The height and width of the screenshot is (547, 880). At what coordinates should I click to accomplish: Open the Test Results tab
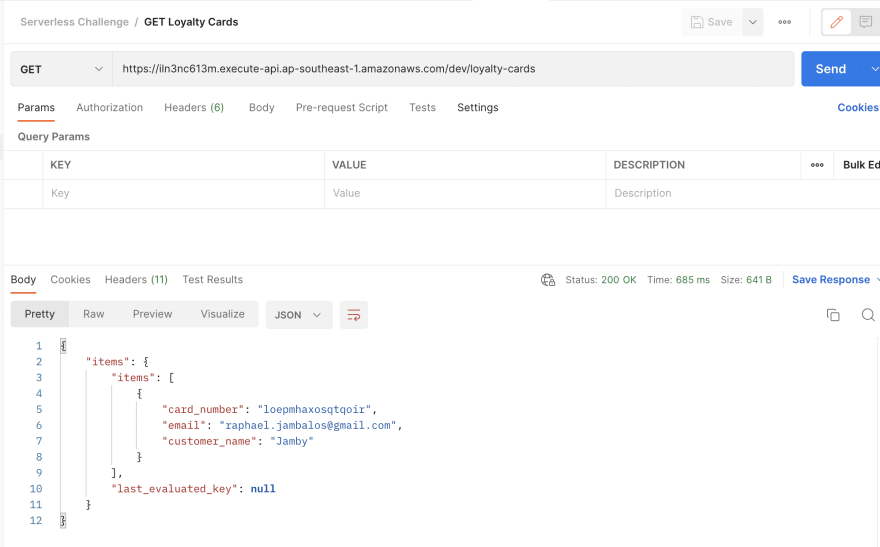pos(213,279)
